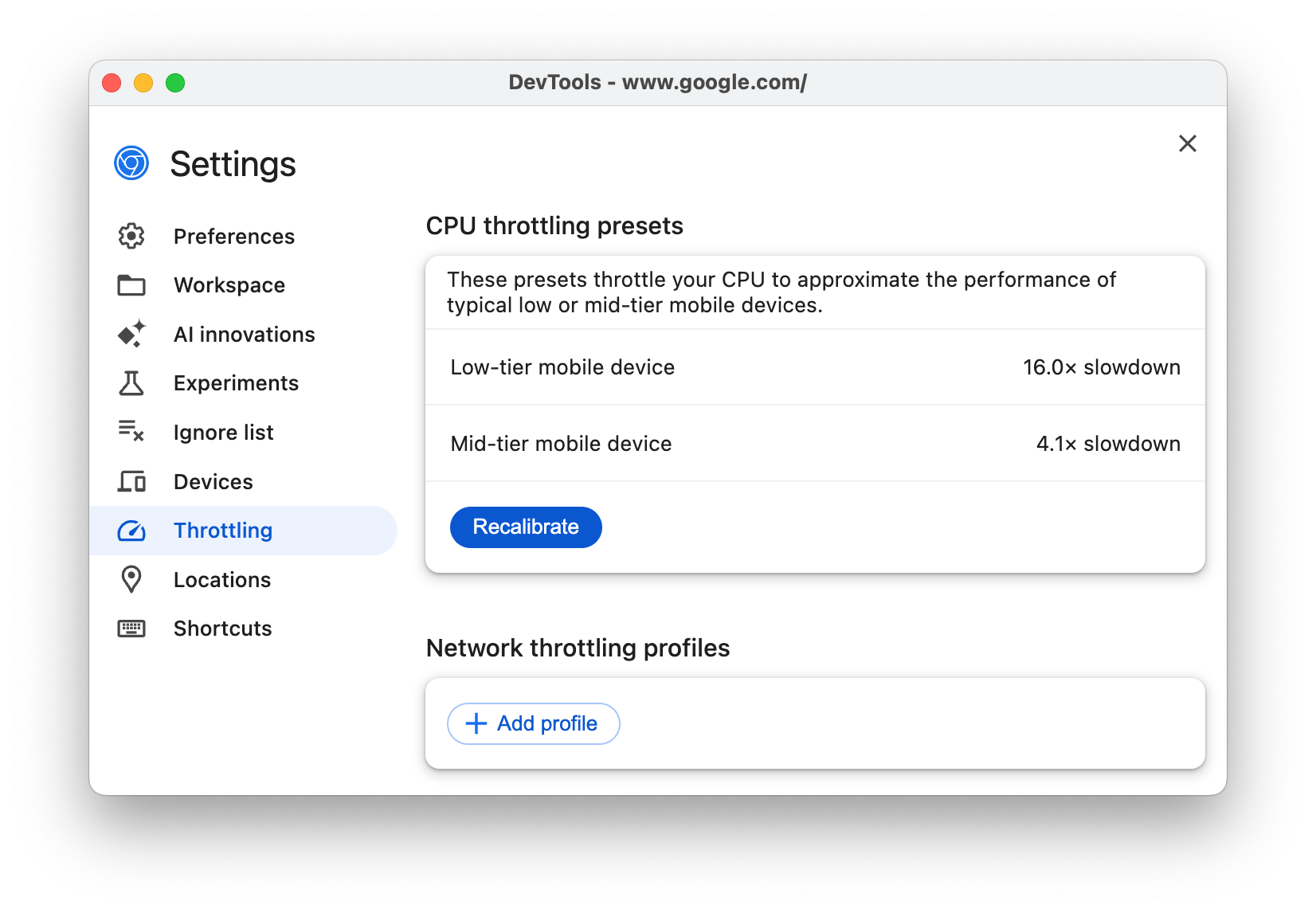
Task: Switch to the Workspace tab
Action: [229, 285]
